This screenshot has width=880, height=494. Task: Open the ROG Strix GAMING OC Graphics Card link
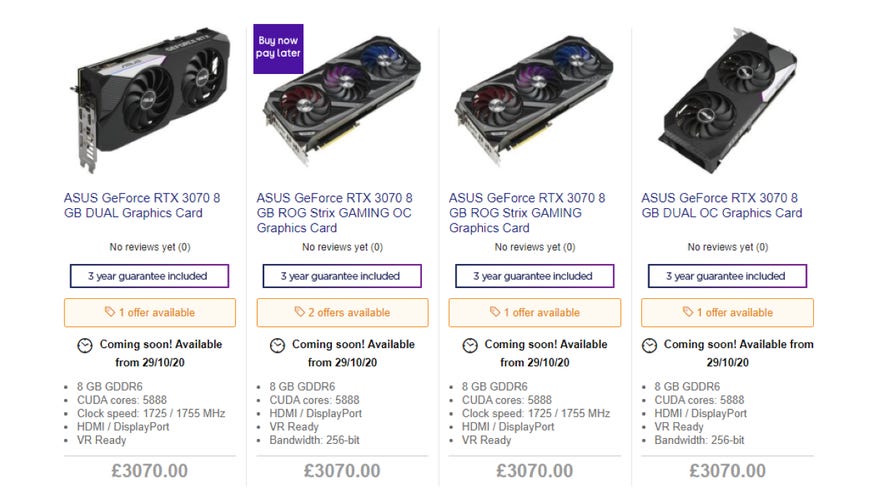pos(334,213)
